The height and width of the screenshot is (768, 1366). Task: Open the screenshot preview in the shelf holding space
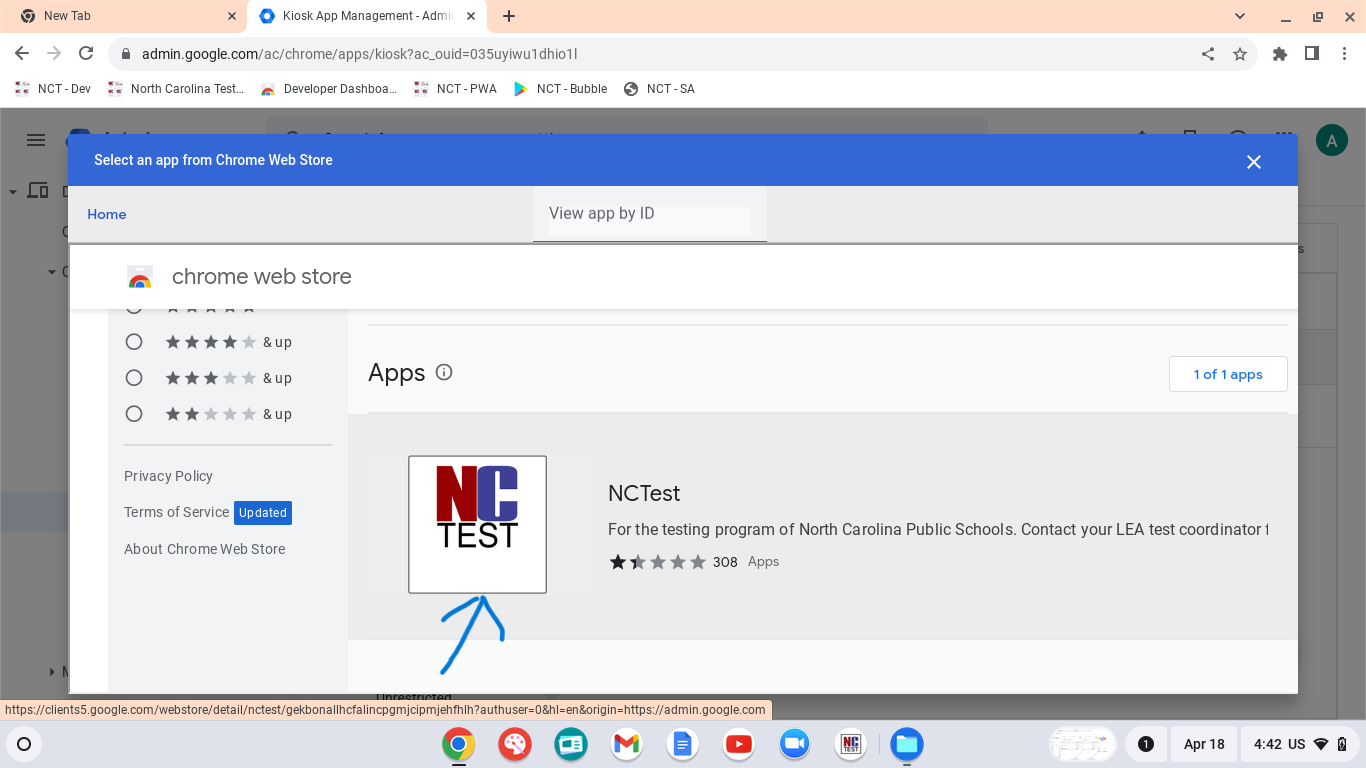[1083, 744]
